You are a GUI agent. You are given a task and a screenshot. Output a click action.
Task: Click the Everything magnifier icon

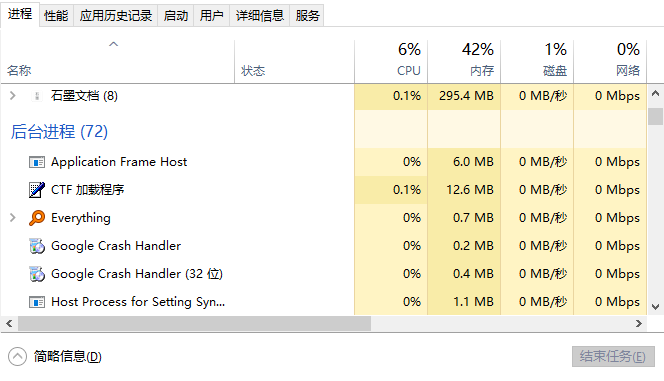[x=37, y=218]
